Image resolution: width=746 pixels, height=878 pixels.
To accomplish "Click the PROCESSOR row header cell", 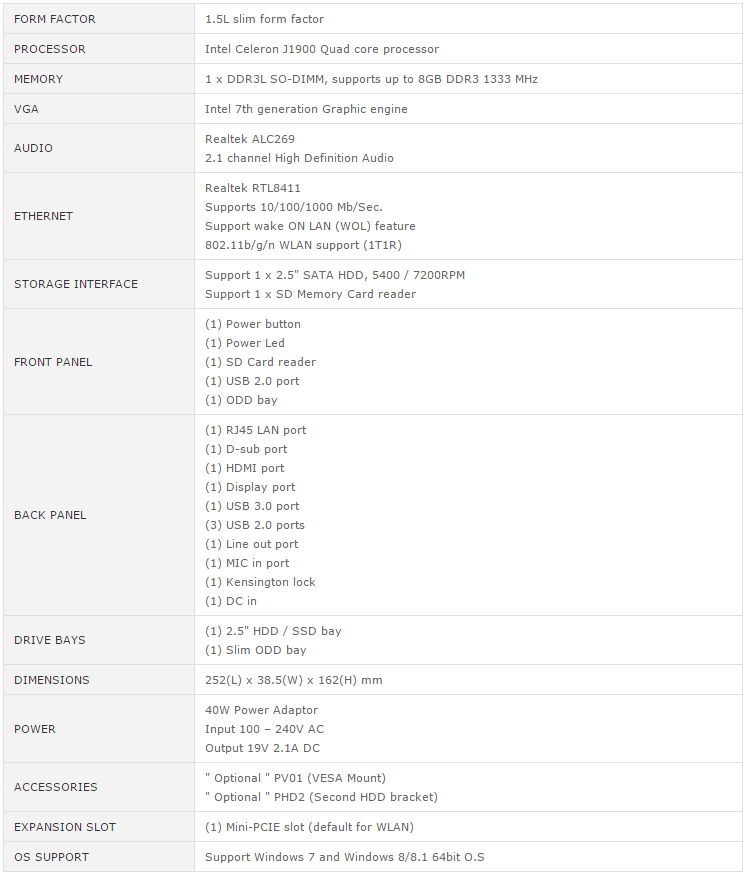I will [x=50, y=49].
